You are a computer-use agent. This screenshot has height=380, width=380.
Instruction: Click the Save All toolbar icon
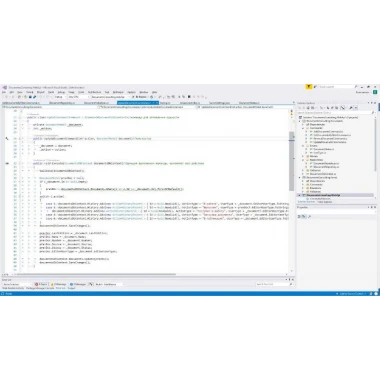tap(34, 97)
